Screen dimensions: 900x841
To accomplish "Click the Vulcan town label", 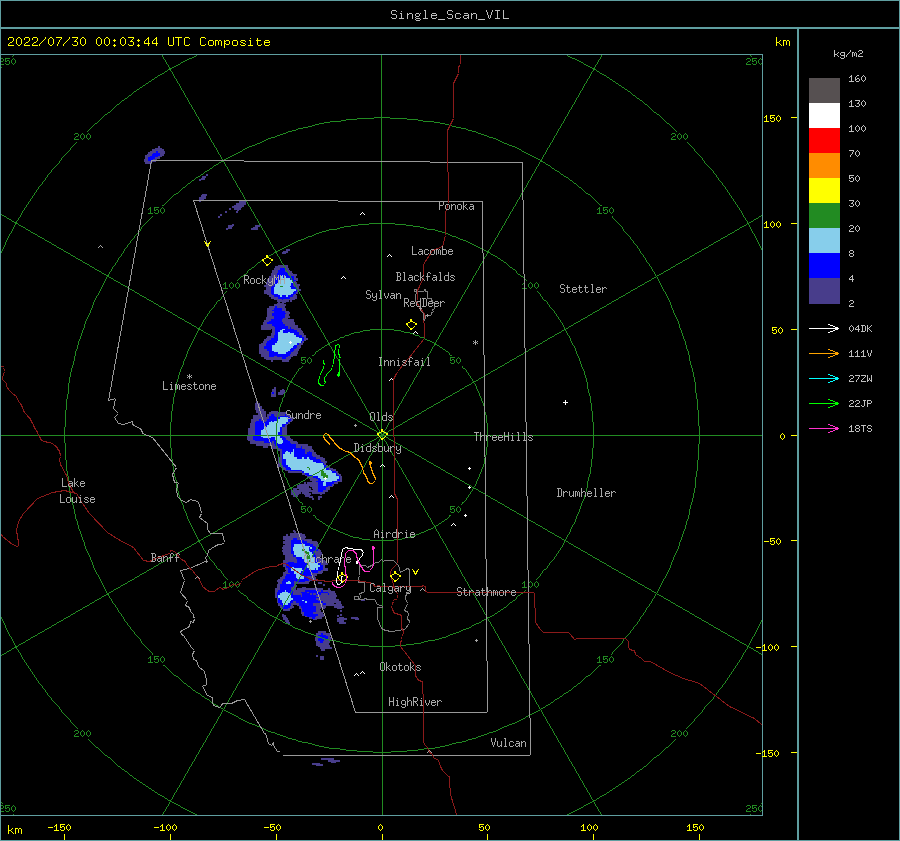I will (x=508, y=743).
